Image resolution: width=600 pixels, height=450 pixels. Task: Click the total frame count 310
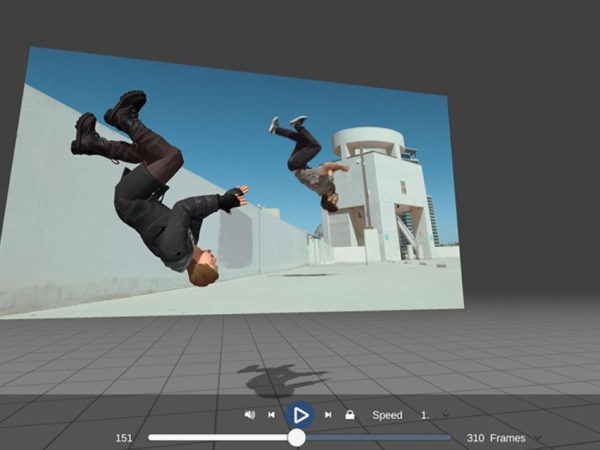[x=475, y=438]
